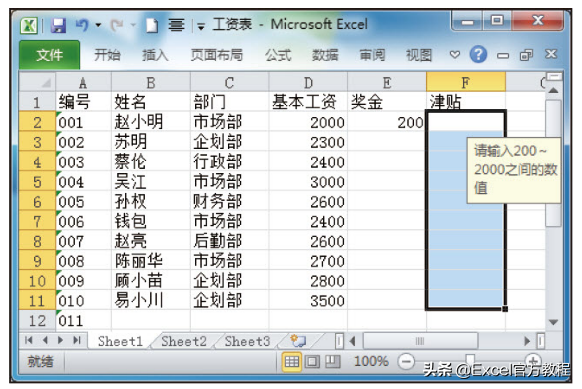Click the Select All corner button
Viewport: 582px width, 389px height.
[x=37, y=82]
